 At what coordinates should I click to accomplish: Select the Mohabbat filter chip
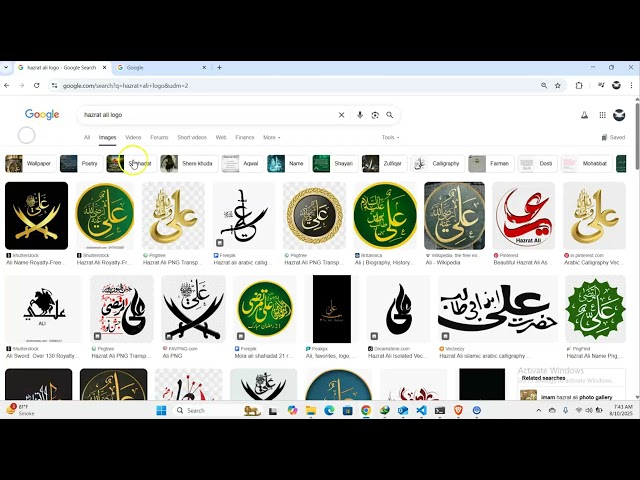pyautogui.click(x=586, y=164)
